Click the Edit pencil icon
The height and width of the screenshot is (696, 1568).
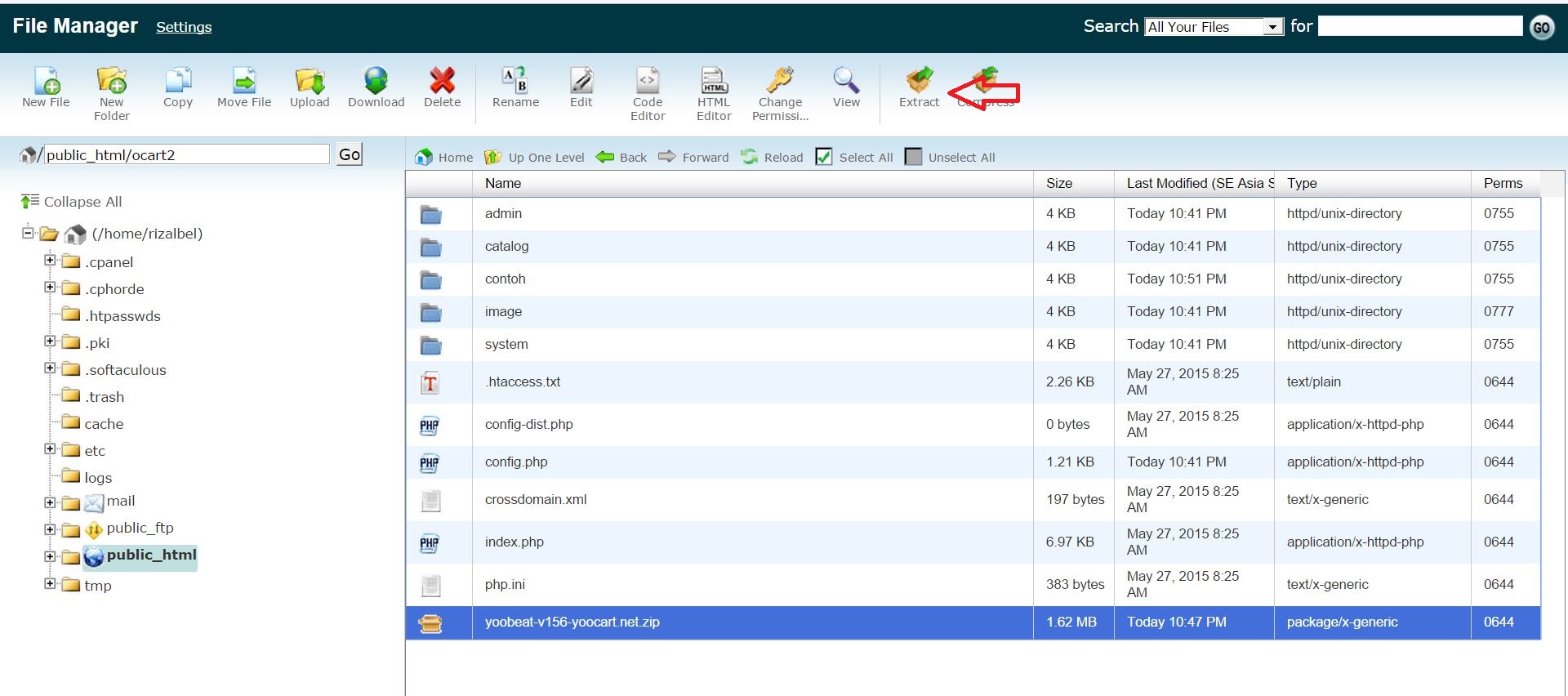pos(581,81)
